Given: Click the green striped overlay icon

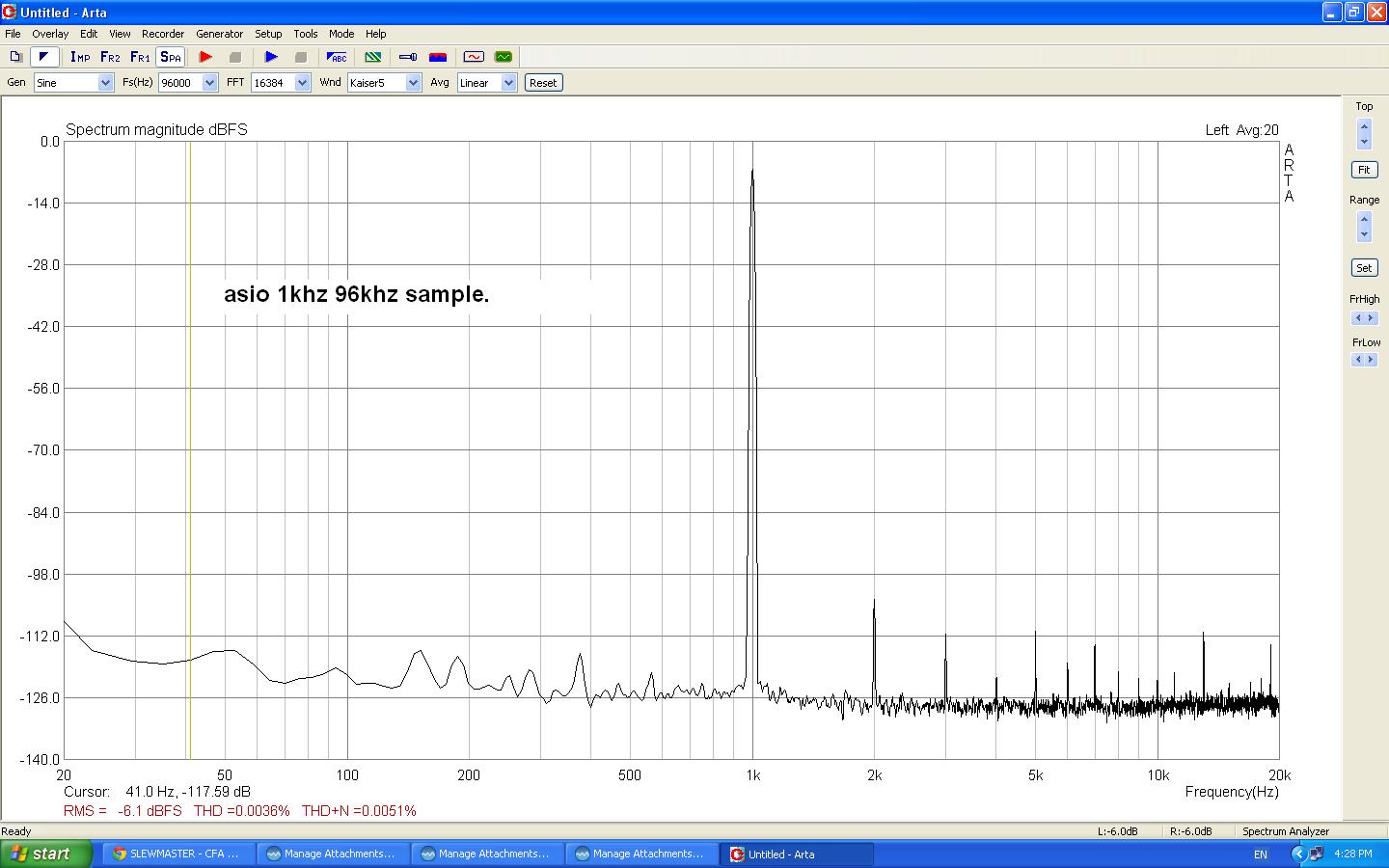Looking at the screenshot, I should click(x=372, y=57).
